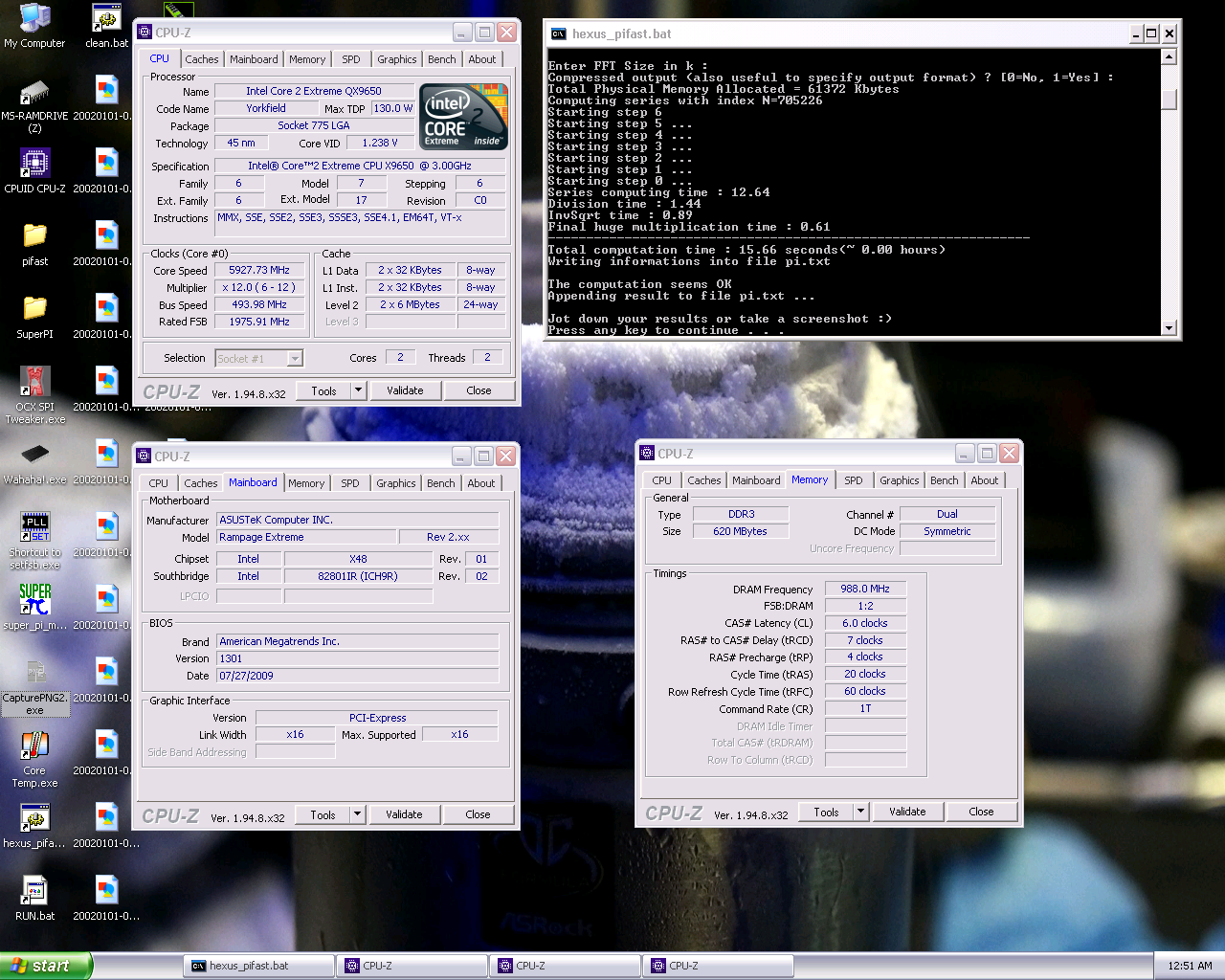Viewport: 1225px width, 980px height.
Task: Click the Rated FSB value 1975.91 MHz
Action: tap(259, 322)
